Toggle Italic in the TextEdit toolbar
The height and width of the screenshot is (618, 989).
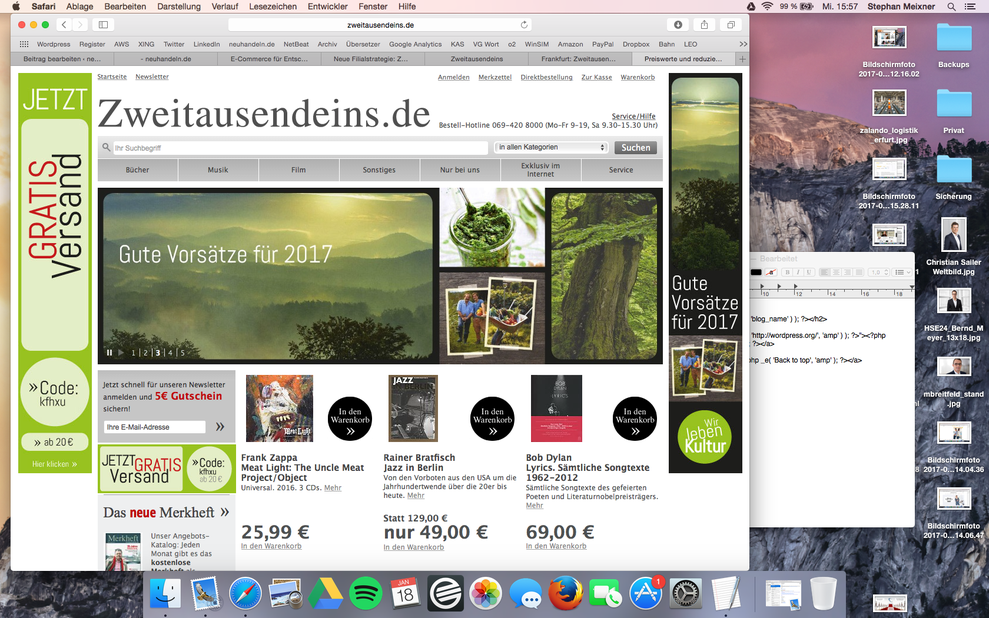798,272
